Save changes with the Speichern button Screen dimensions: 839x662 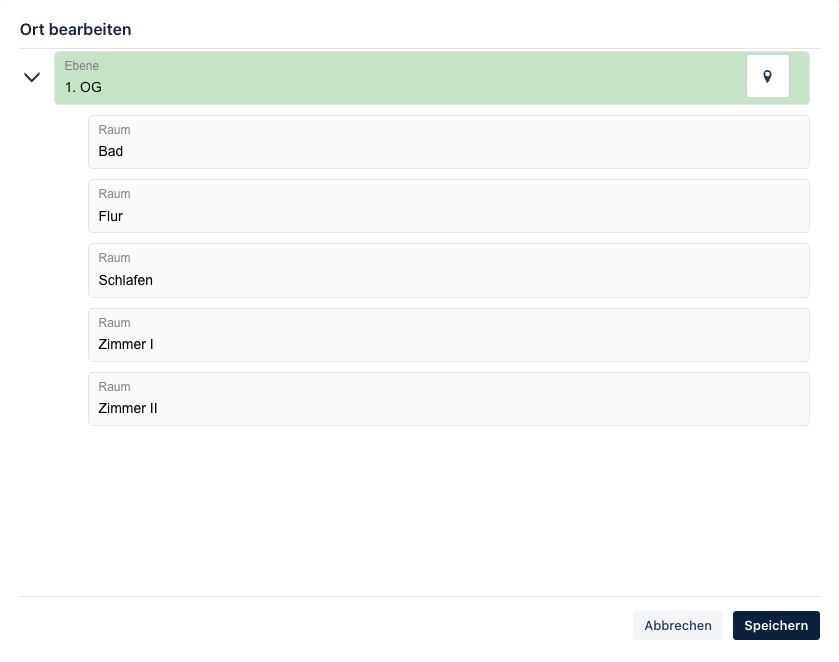point(776,626)
